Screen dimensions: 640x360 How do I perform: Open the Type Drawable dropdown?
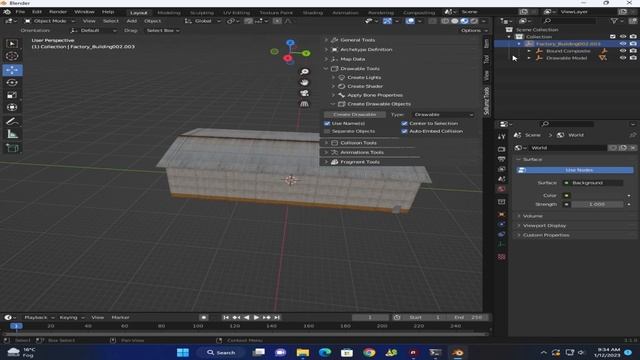coord(443,115)
